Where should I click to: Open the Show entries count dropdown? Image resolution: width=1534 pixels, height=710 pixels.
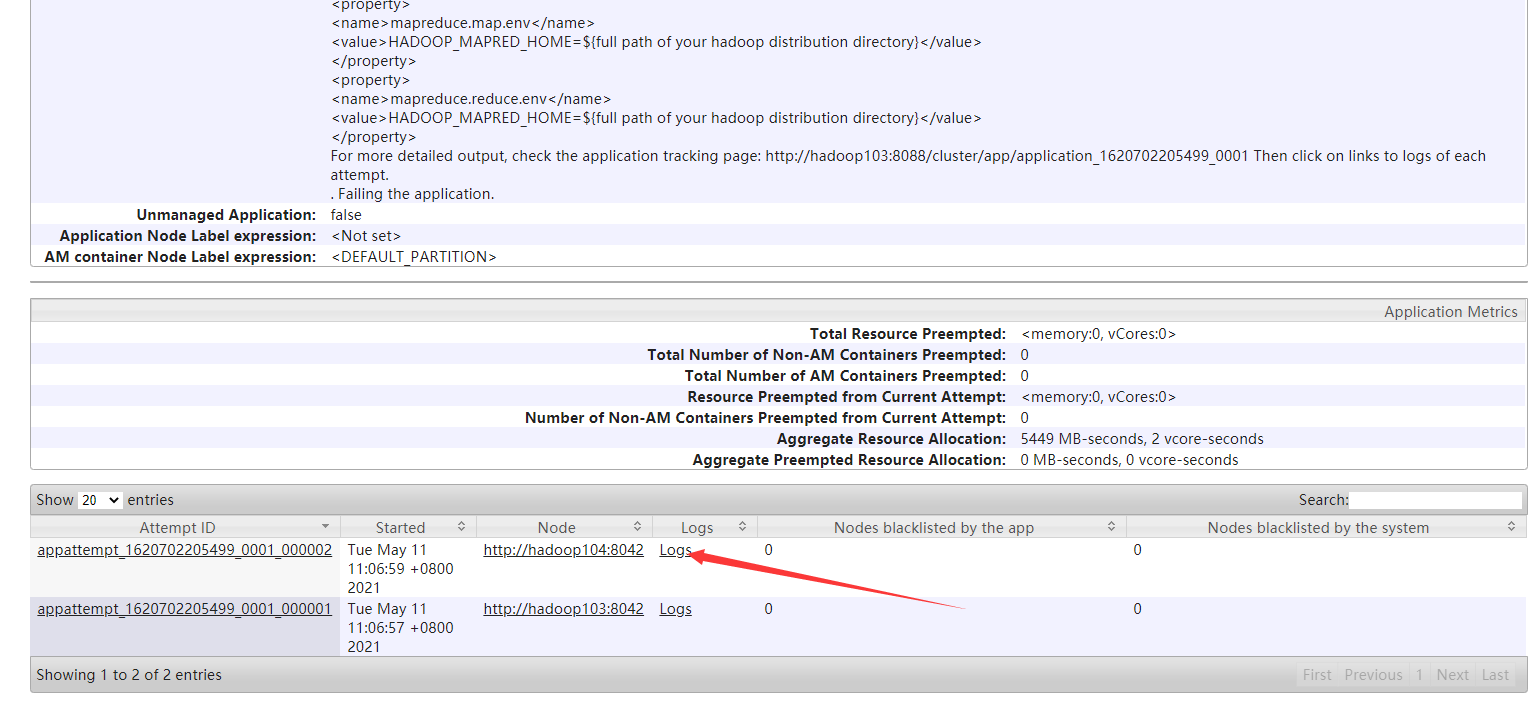100,500
